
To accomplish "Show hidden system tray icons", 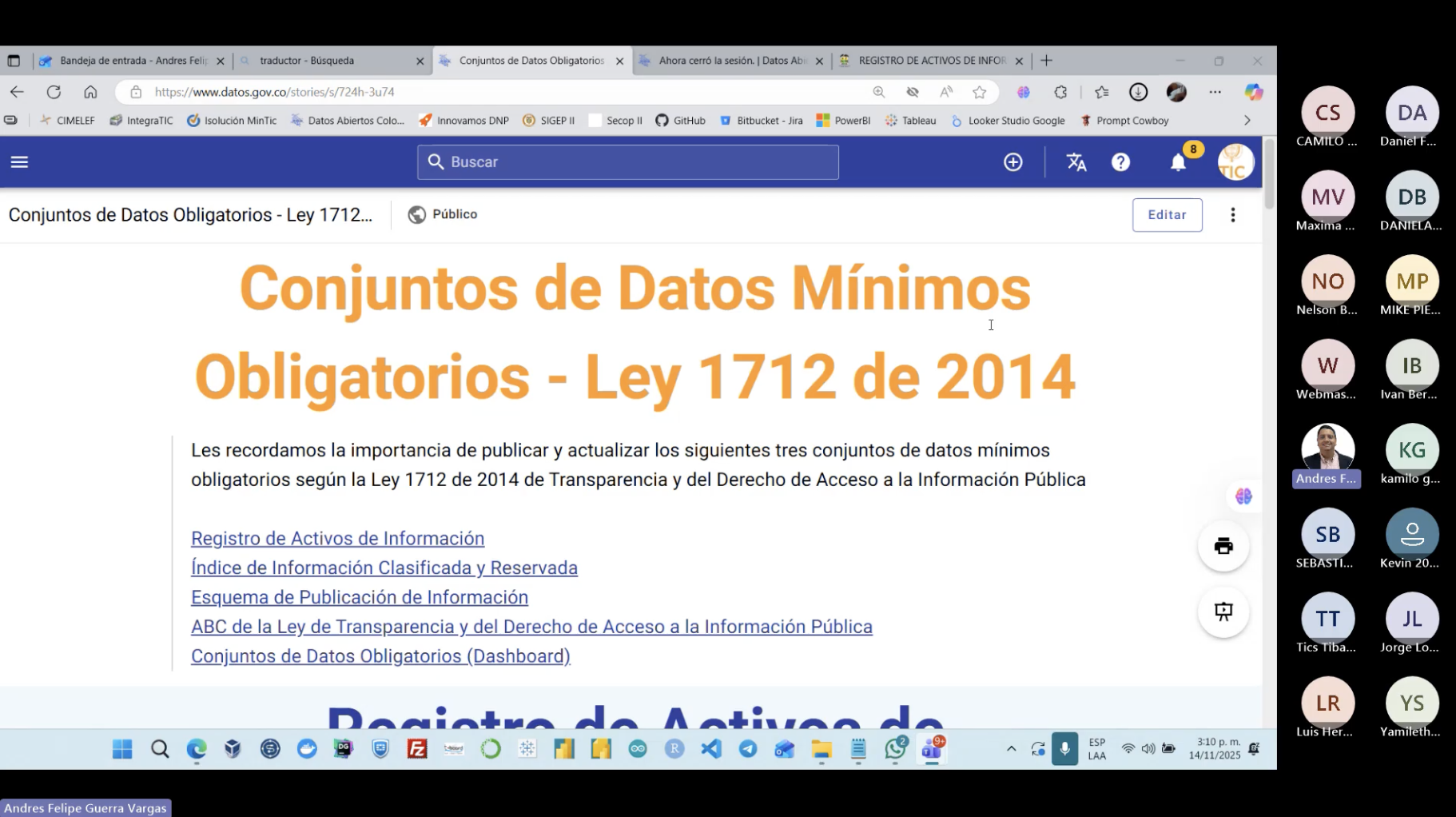I will [x=1011, y=749].
